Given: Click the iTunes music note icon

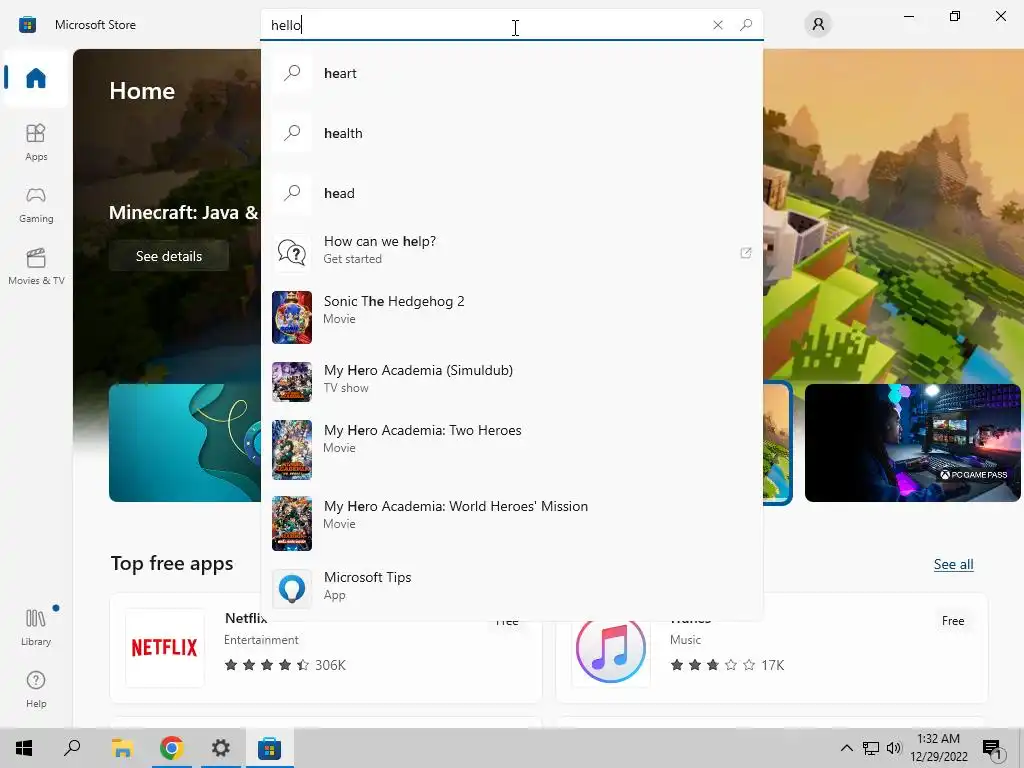Looking at the screenshot, I should coord(611,648).
